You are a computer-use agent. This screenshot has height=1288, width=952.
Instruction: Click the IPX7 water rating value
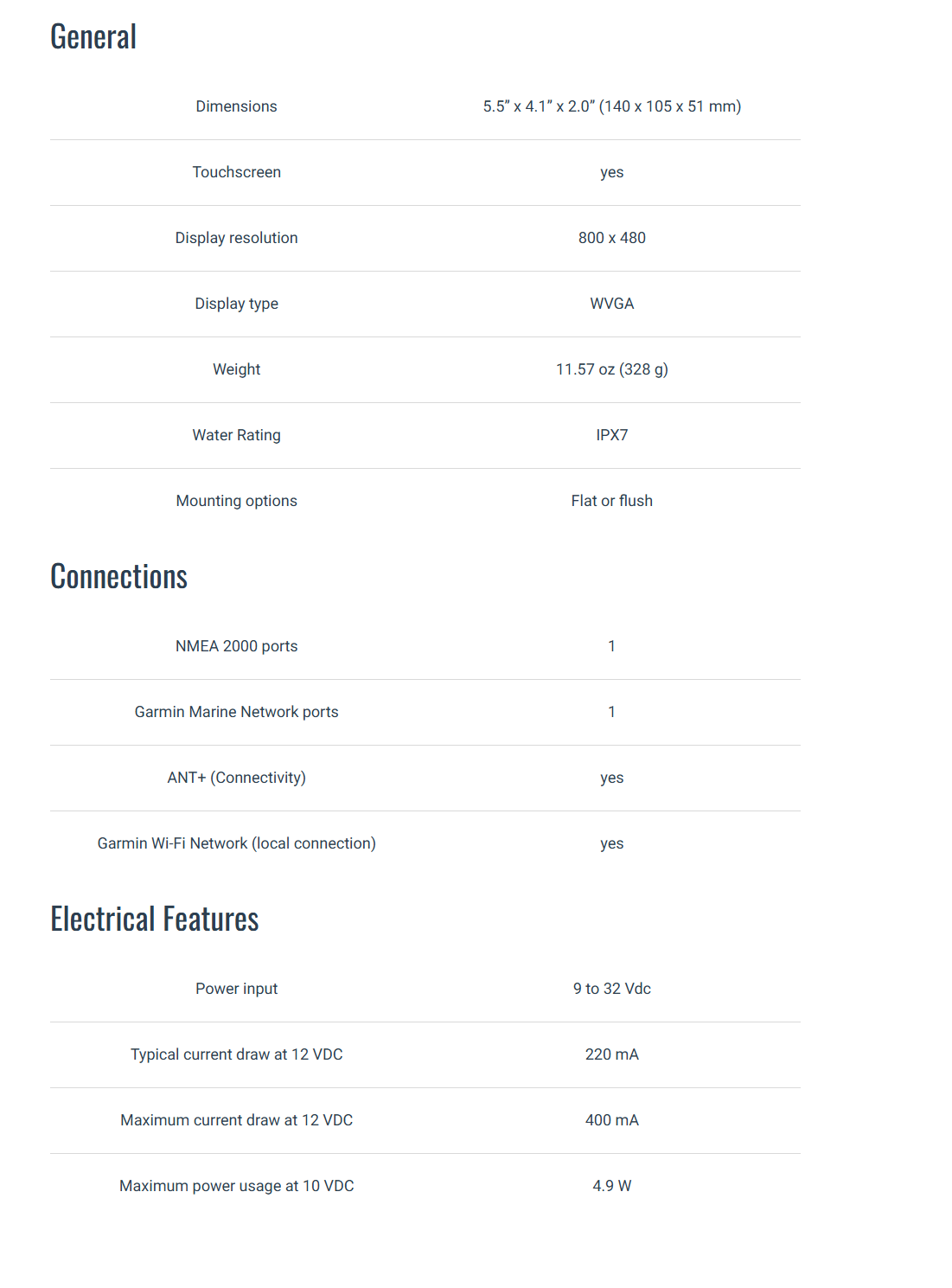[611, 435]
